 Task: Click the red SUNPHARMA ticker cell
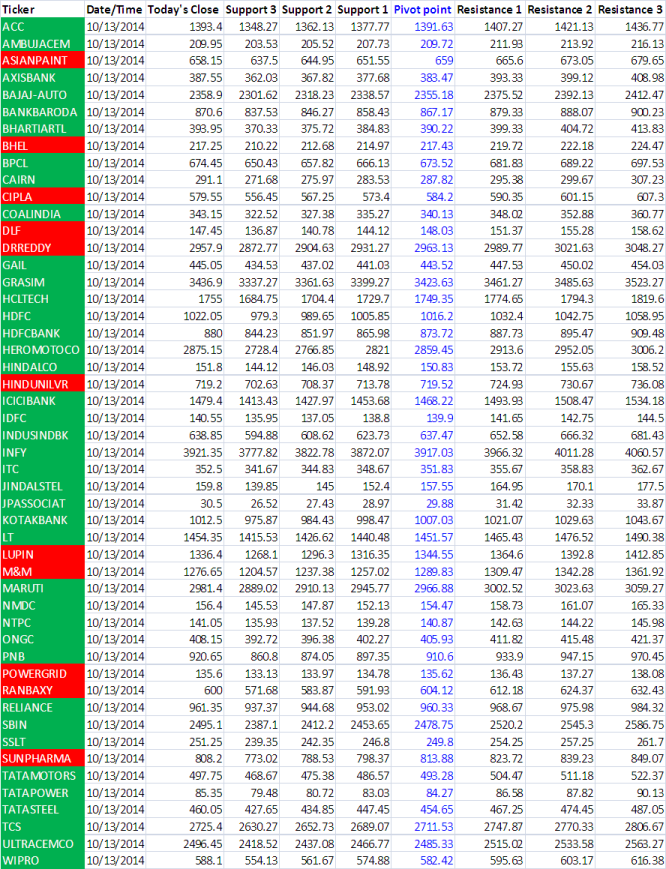[43, 758]
